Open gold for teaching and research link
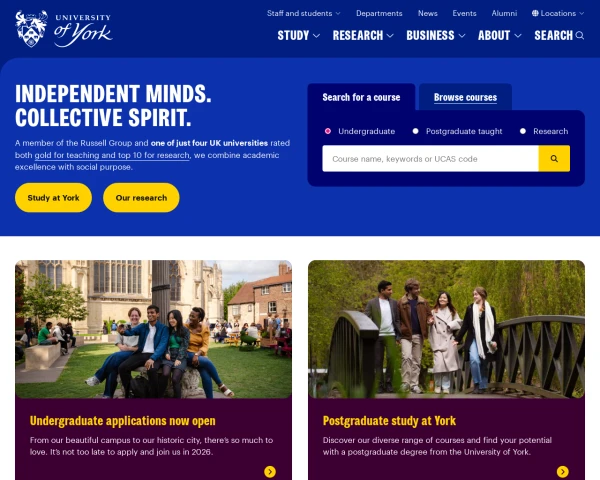This screenshot has width=600, height=480. [112, 155]
